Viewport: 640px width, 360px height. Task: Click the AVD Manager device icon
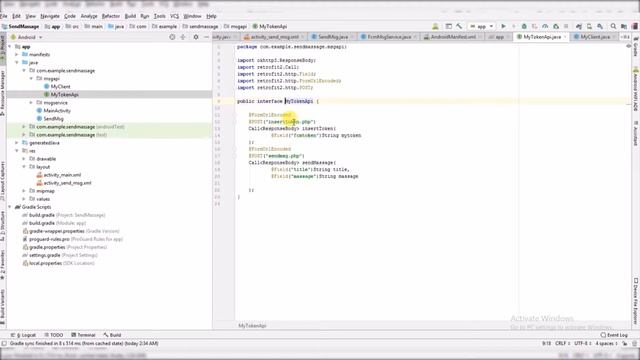(x=589, y=26)
